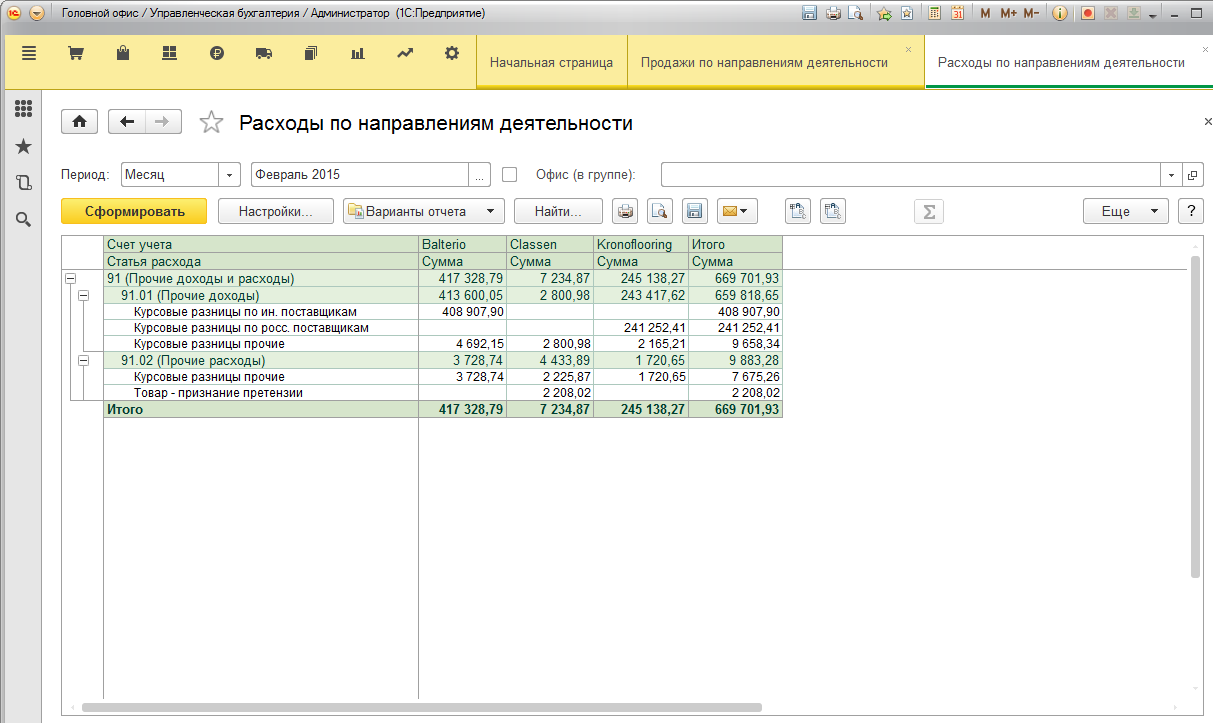The width and height of the screenshot is (1213, 723).
Task: Open the bar chart reports section icon
Action: [x=357, y=54]
